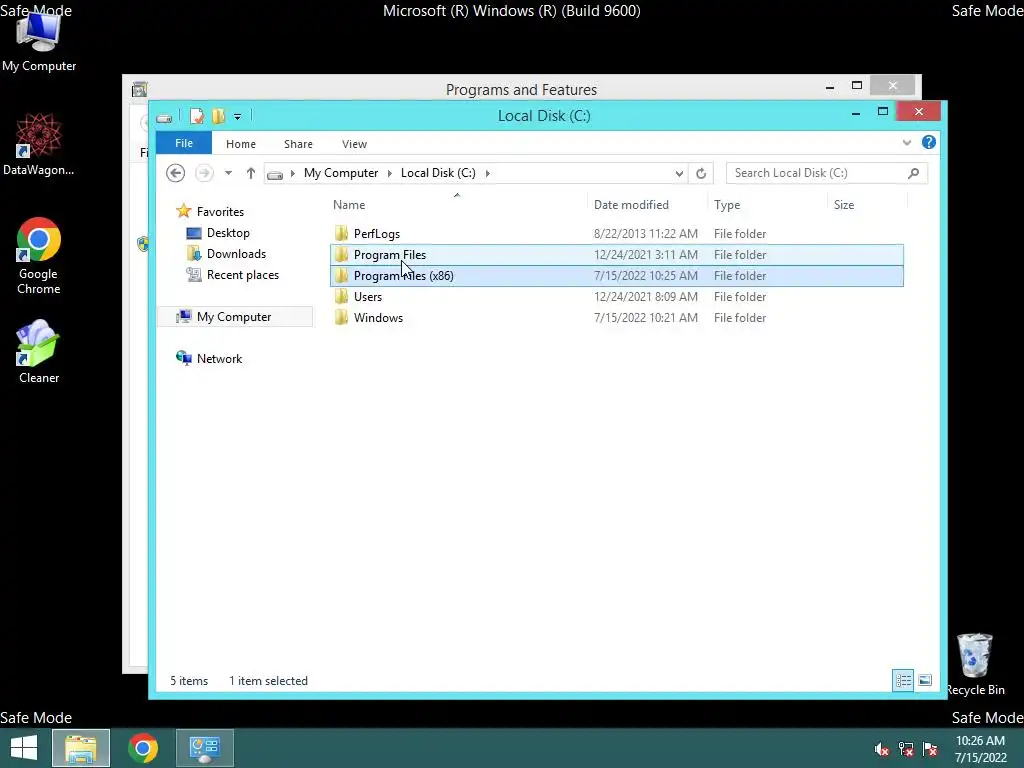Click the Programs and Features window icon

coord(139,89)
